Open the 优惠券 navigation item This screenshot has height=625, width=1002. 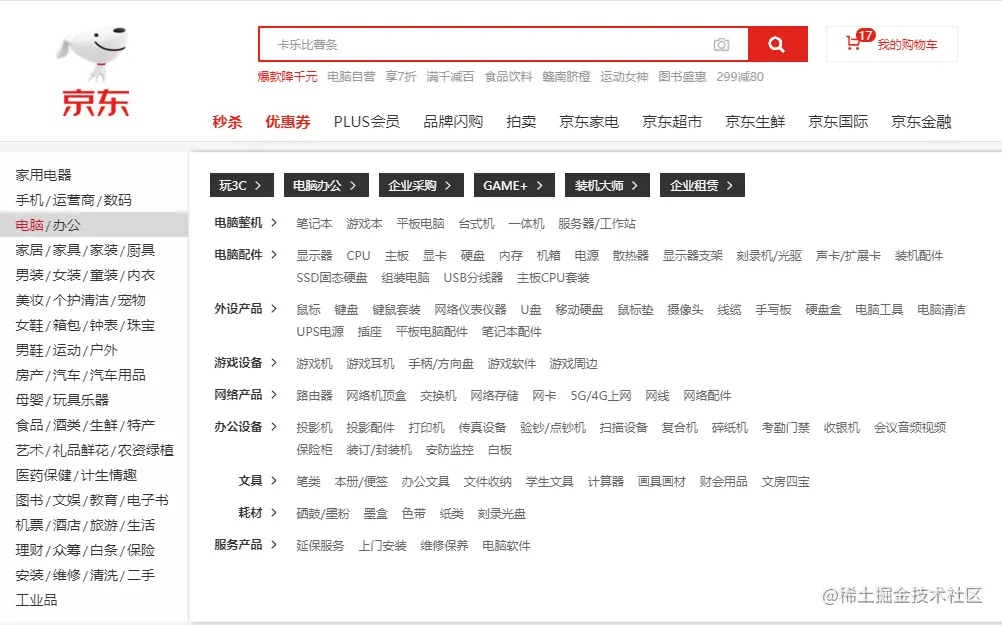pyautogui.click(x=288, y=121)
